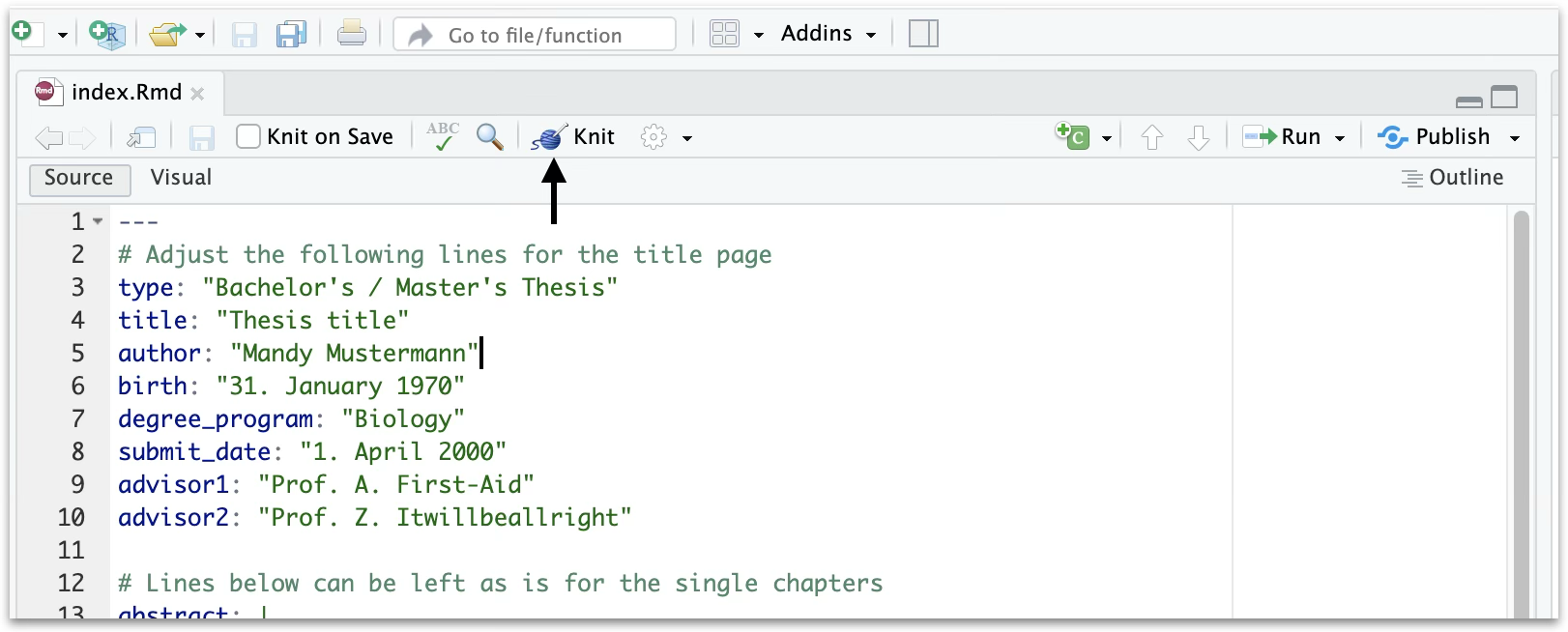
Task: Click the Save All documents icon
Action: (x=291, y=35)
